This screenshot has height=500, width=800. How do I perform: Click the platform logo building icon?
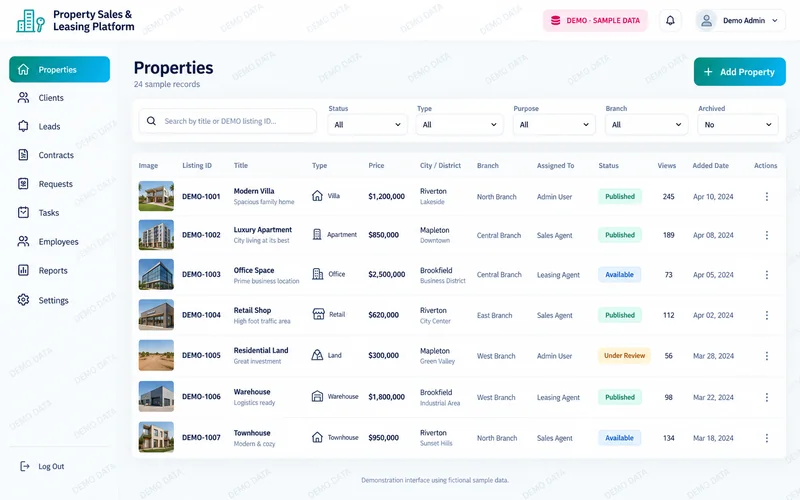pos(30,21)
